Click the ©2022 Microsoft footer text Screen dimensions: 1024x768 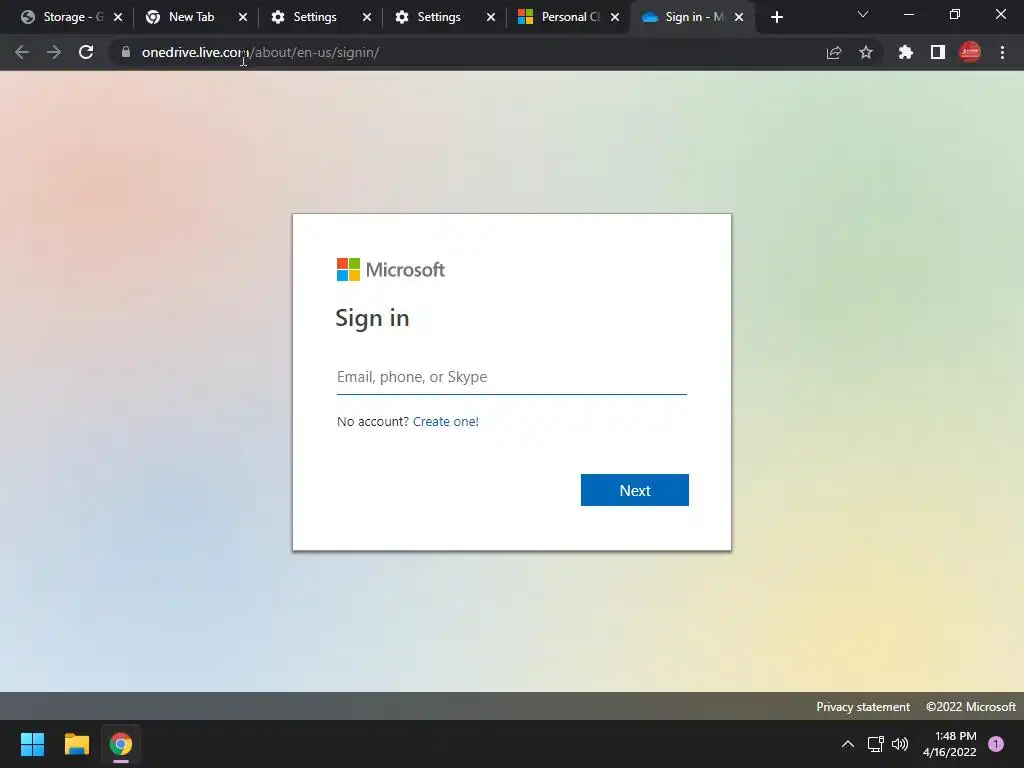point(970,707)
